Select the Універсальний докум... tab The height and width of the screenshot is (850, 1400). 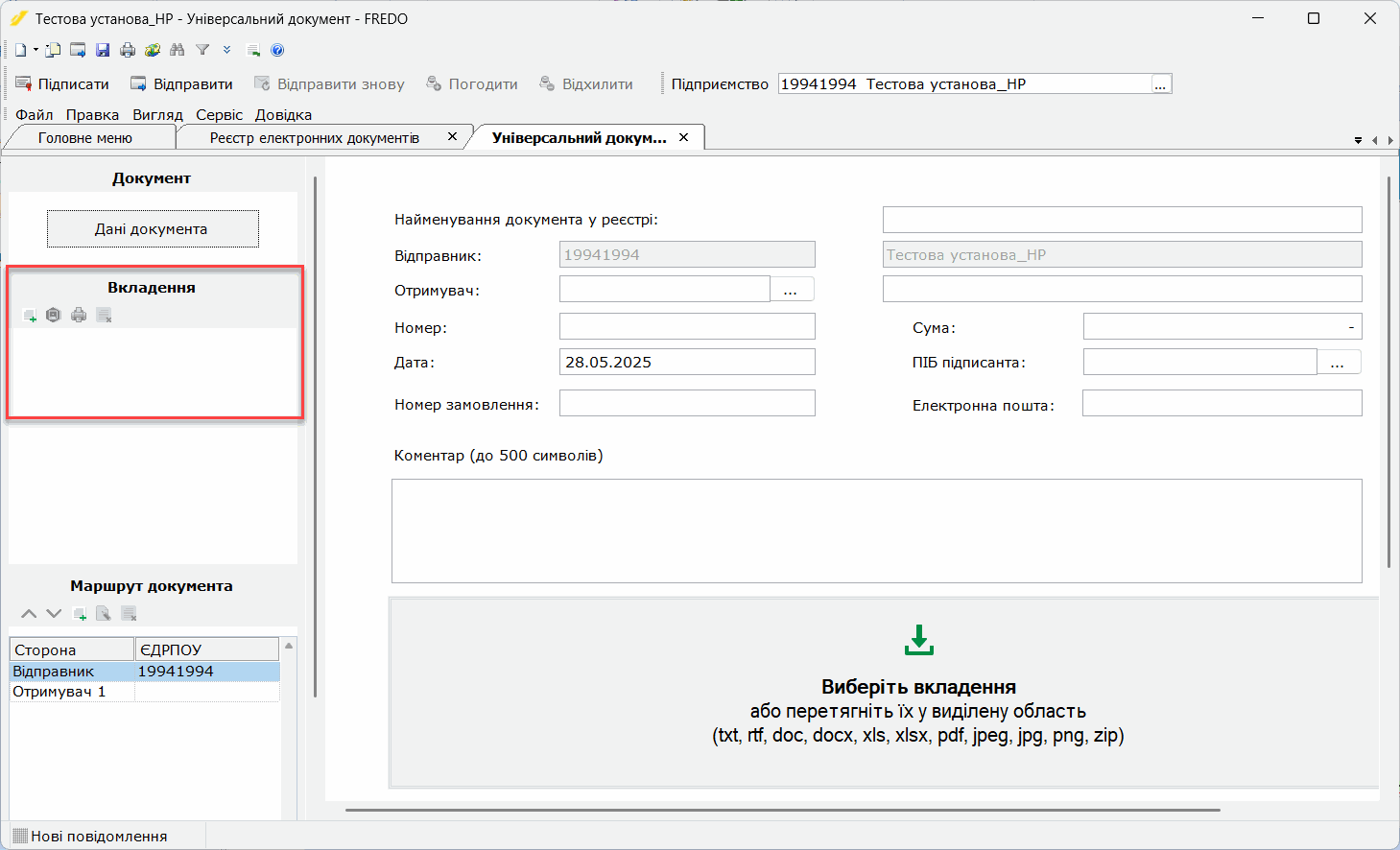(x=579, y=138)
